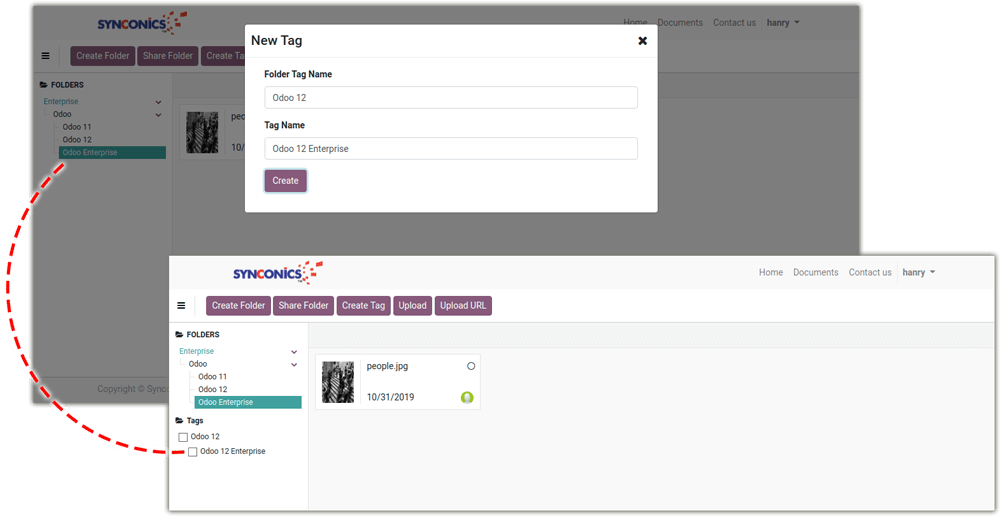Image resolution: width=1000 pixels, height=516 pixels.
Task: Select Odoo 11 folder in lower window tree
Action: pyautogui.click(x=214, y=377)
